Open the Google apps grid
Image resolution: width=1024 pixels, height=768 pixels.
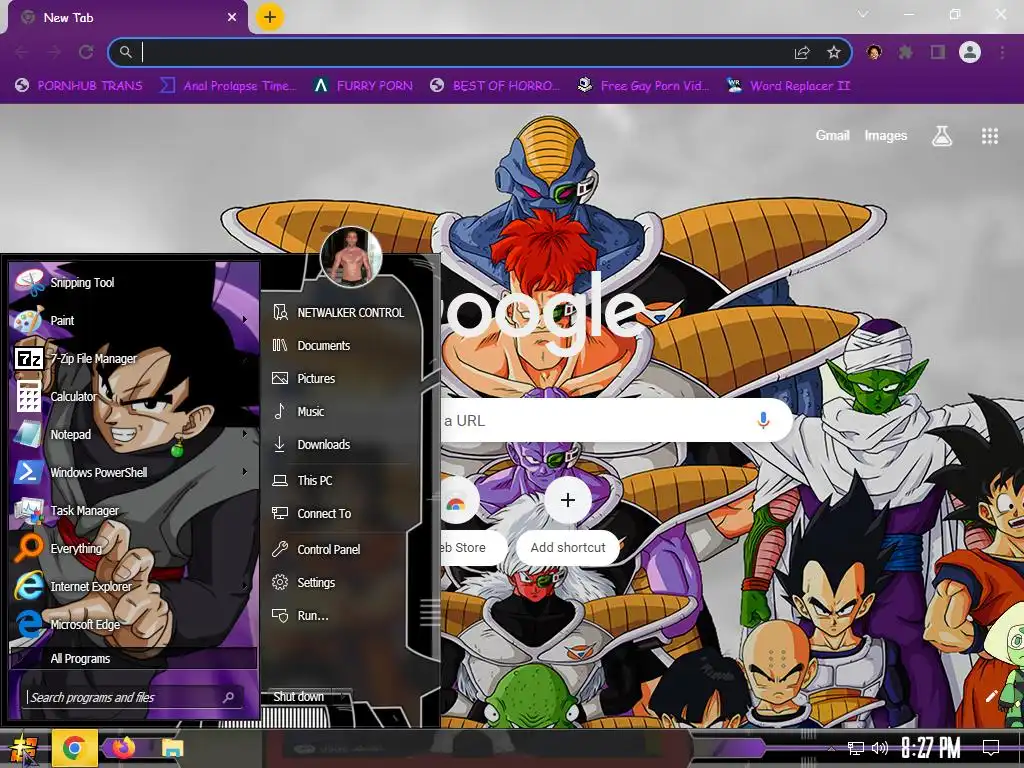coord(989,136)
